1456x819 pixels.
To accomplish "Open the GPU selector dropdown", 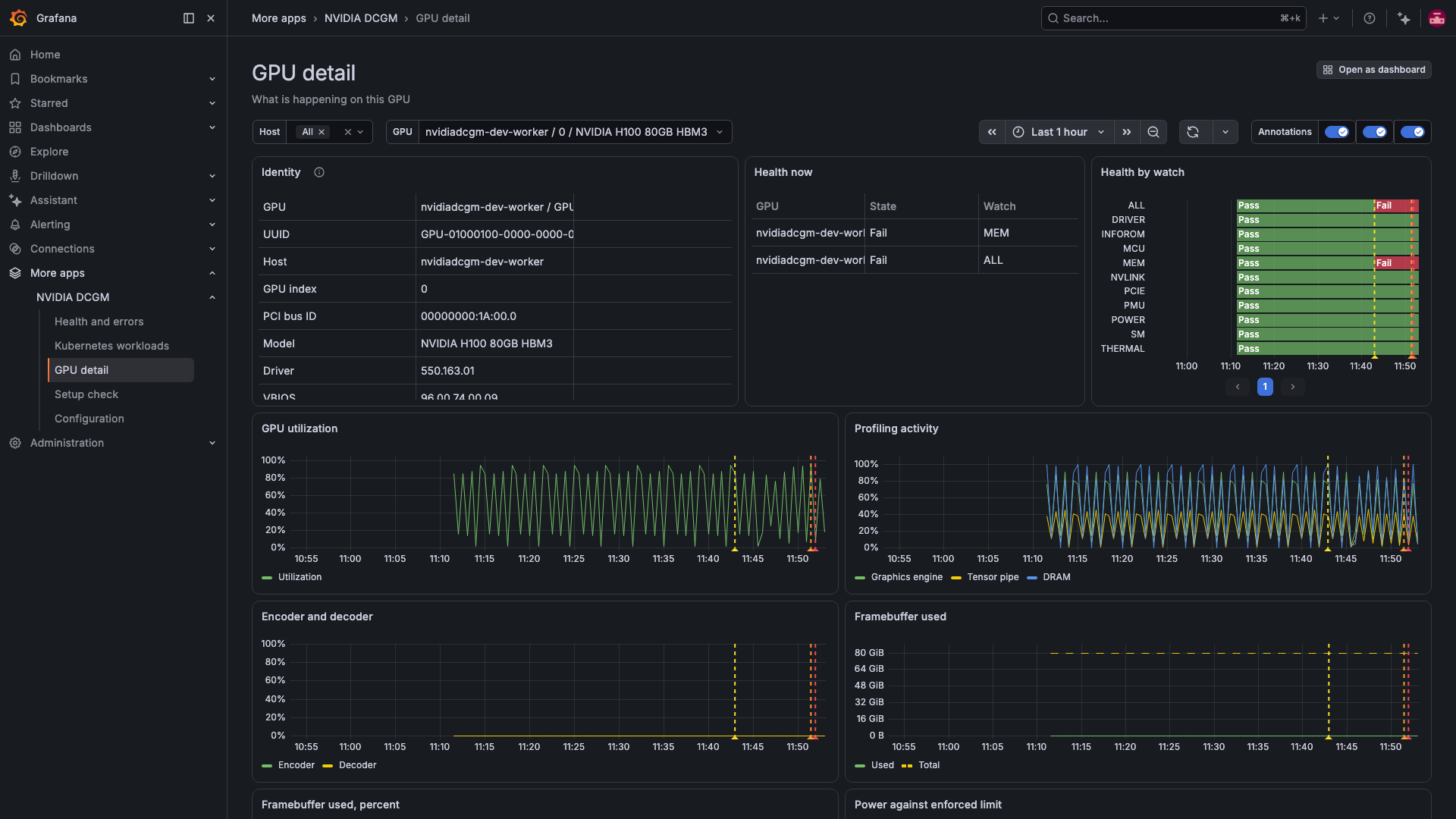I will (x=575, y=132).
